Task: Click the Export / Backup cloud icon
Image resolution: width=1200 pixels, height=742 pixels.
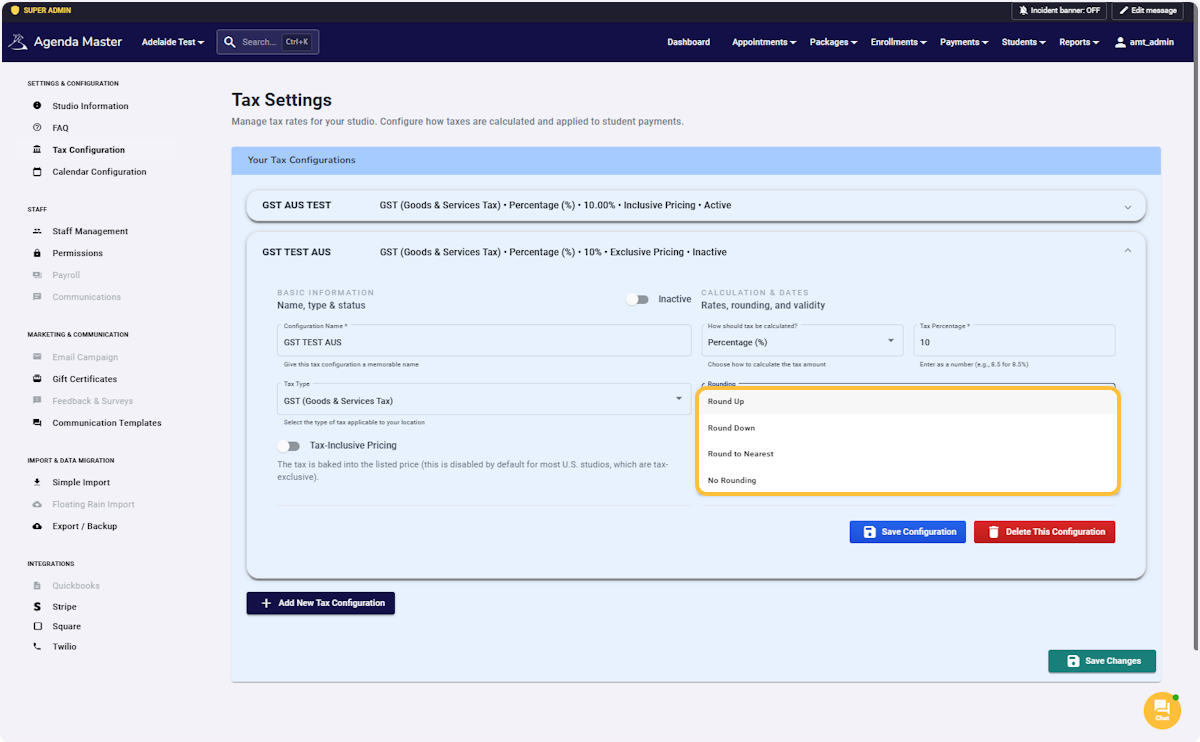Action: pos(37,526)
